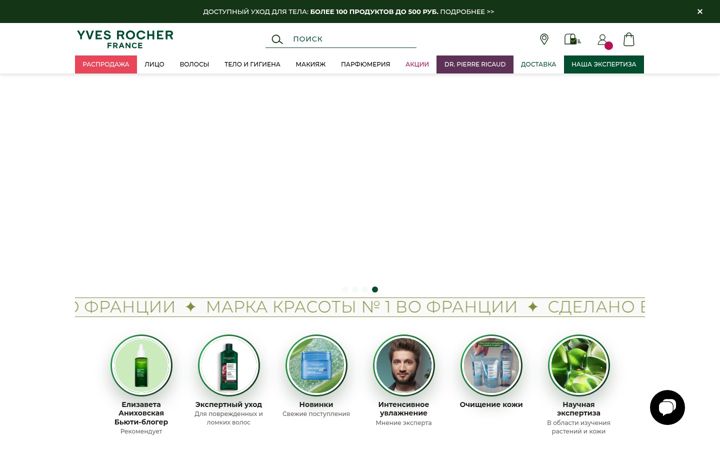The image size is (720, 450).
Task: Open the НАША ЭКСПЕРТИЗА section
Action: pyautogui.click(x=604, y=64)
